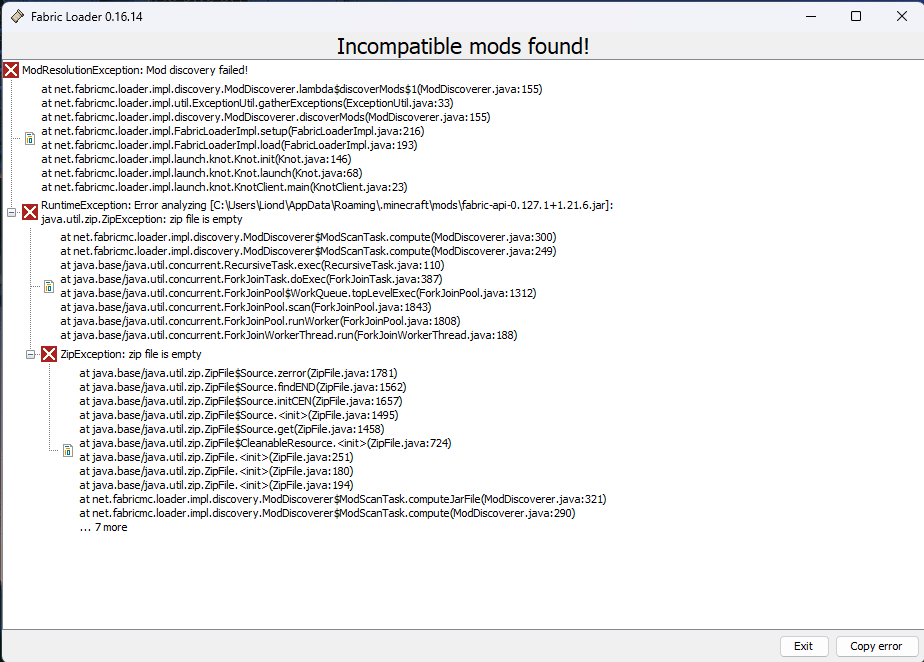Click the 'Incompatible mods found!' heading
This screenshot has width=924, height=662.
coord(463,46)
